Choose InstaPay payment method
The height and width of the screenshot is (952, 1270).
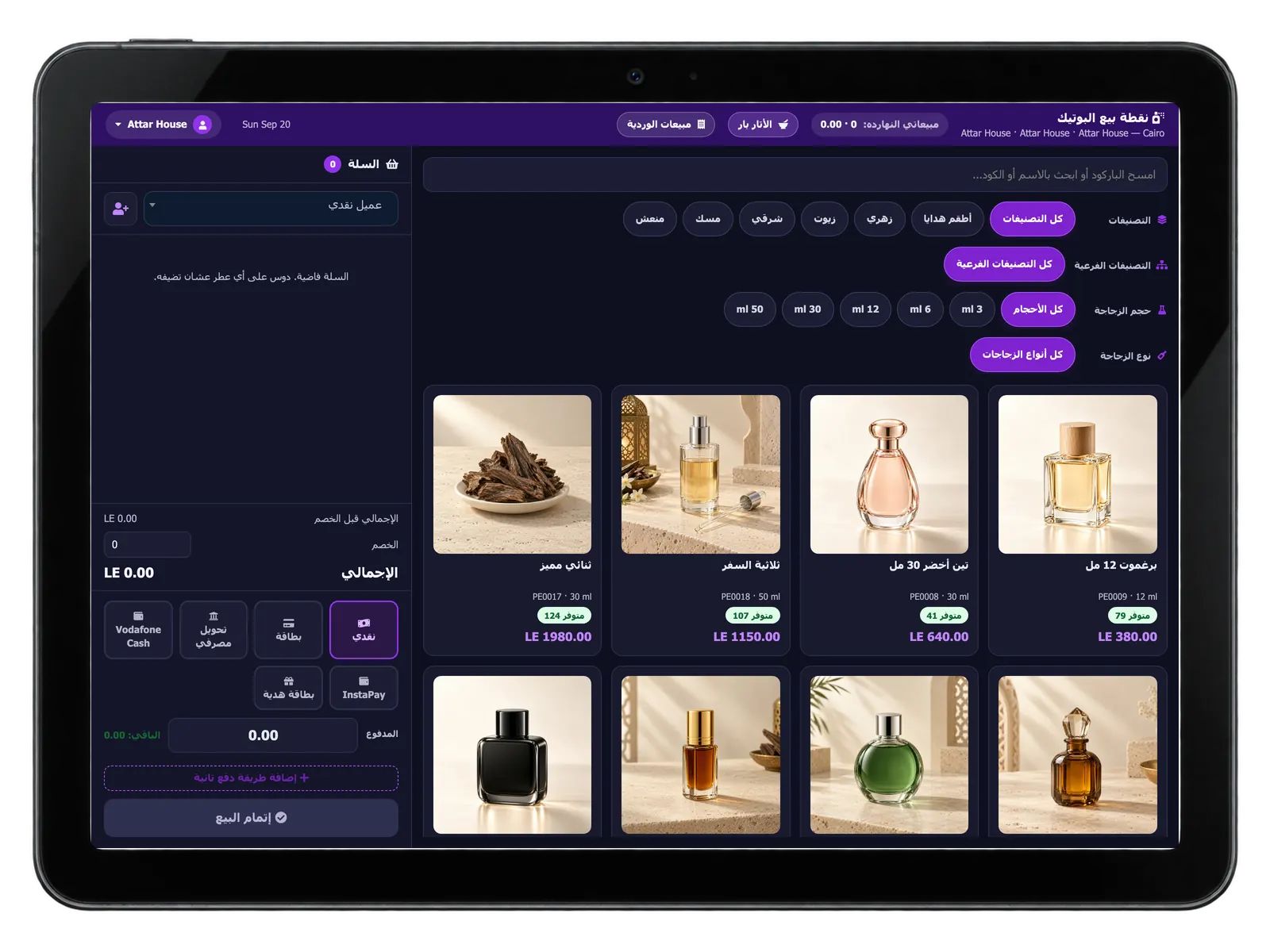click(364, 688)
